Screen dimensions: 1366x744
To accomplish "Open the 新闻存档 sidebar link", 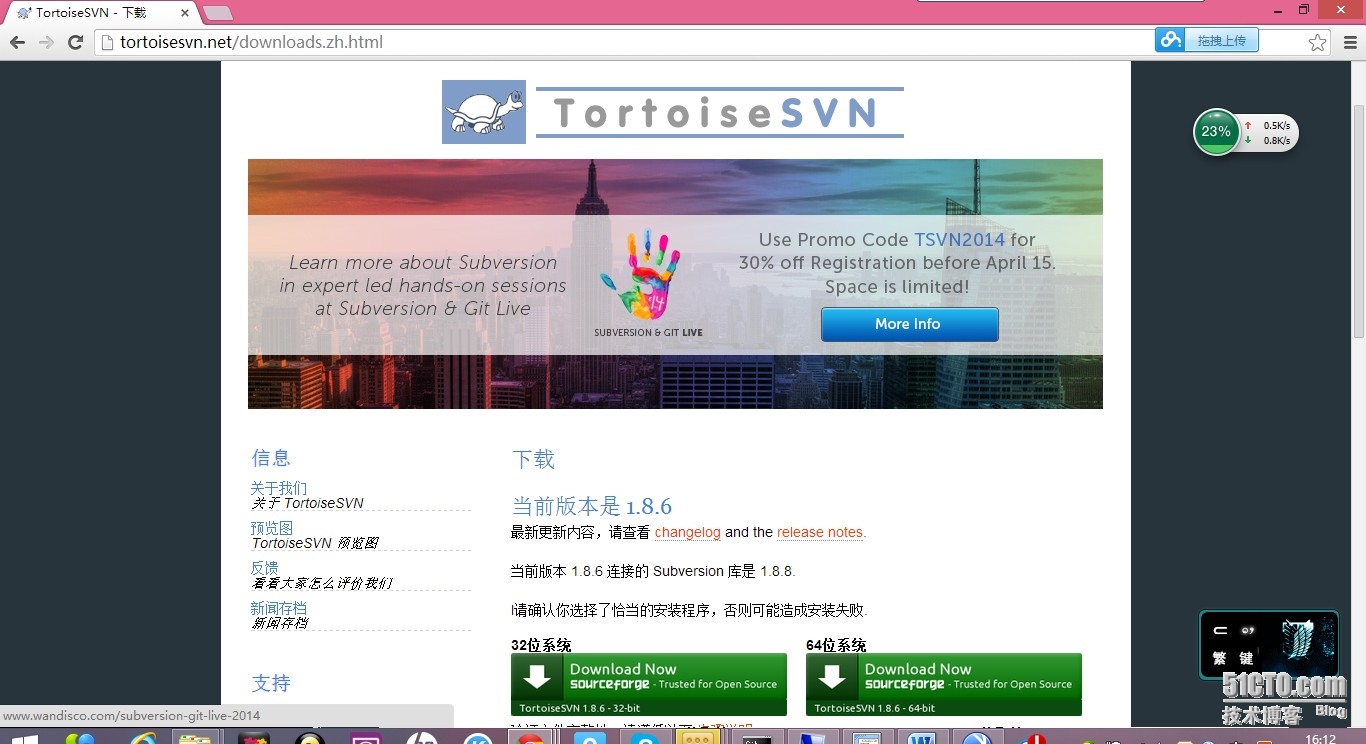I will [x=278, y=608].
